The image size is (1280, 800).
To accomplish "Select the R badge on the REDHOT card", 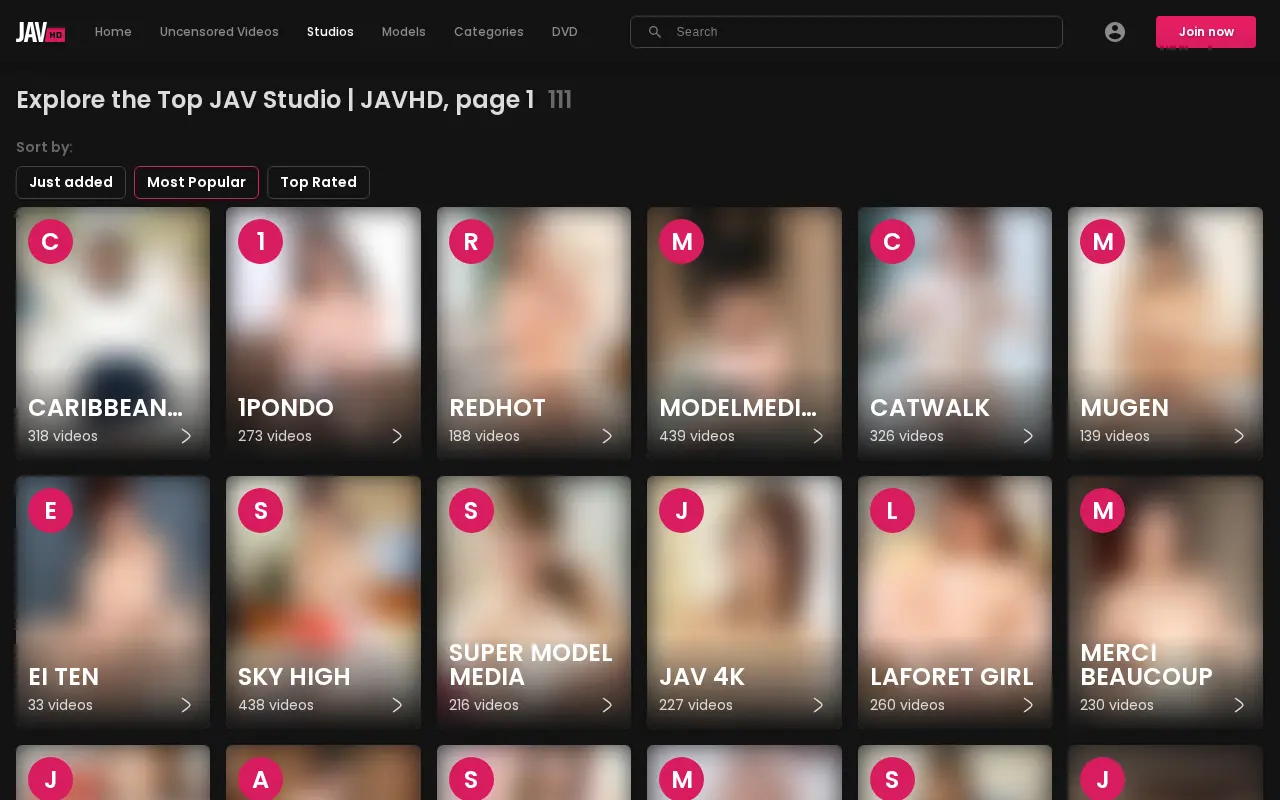I will (x=471, y=241).
